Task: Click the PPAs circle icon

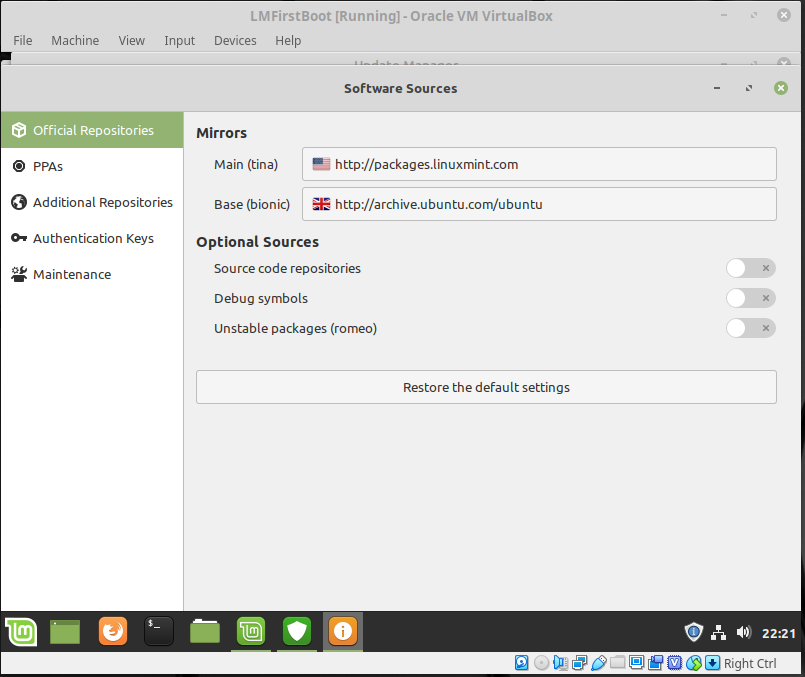Action: point(19,166)
